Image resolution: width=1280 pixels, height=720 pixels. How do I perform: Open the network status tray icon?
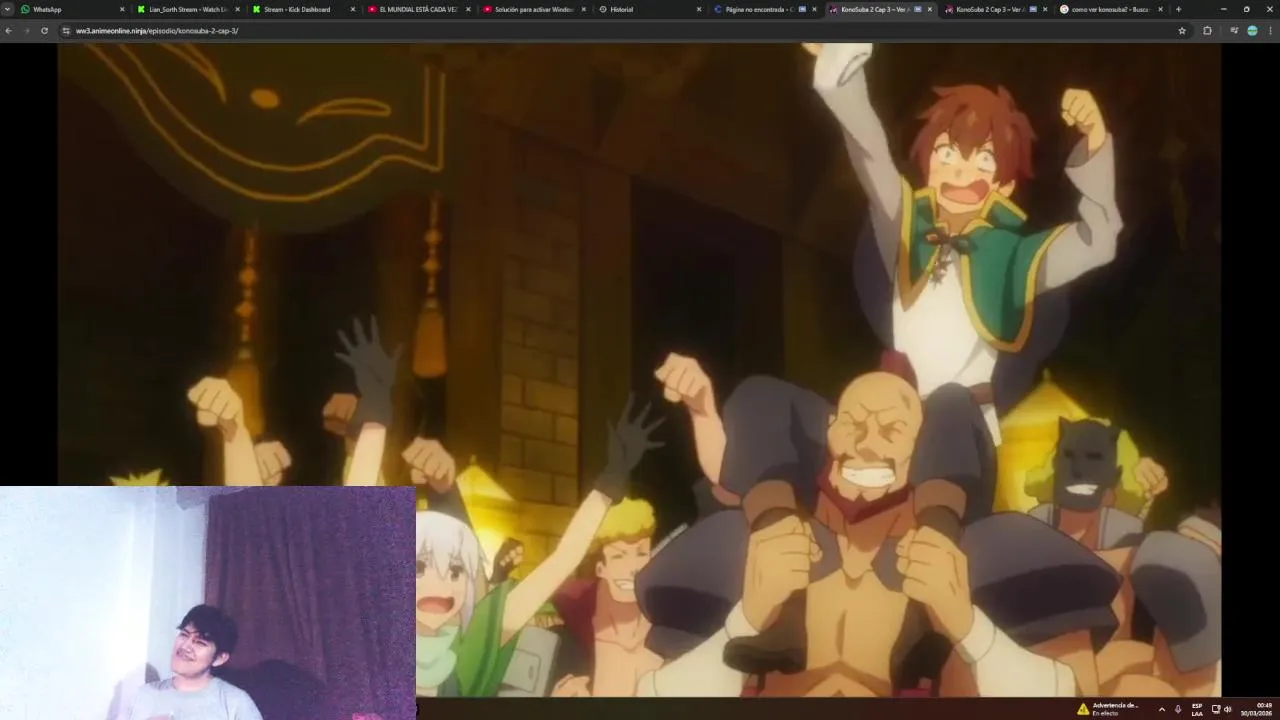(1216, 709)
